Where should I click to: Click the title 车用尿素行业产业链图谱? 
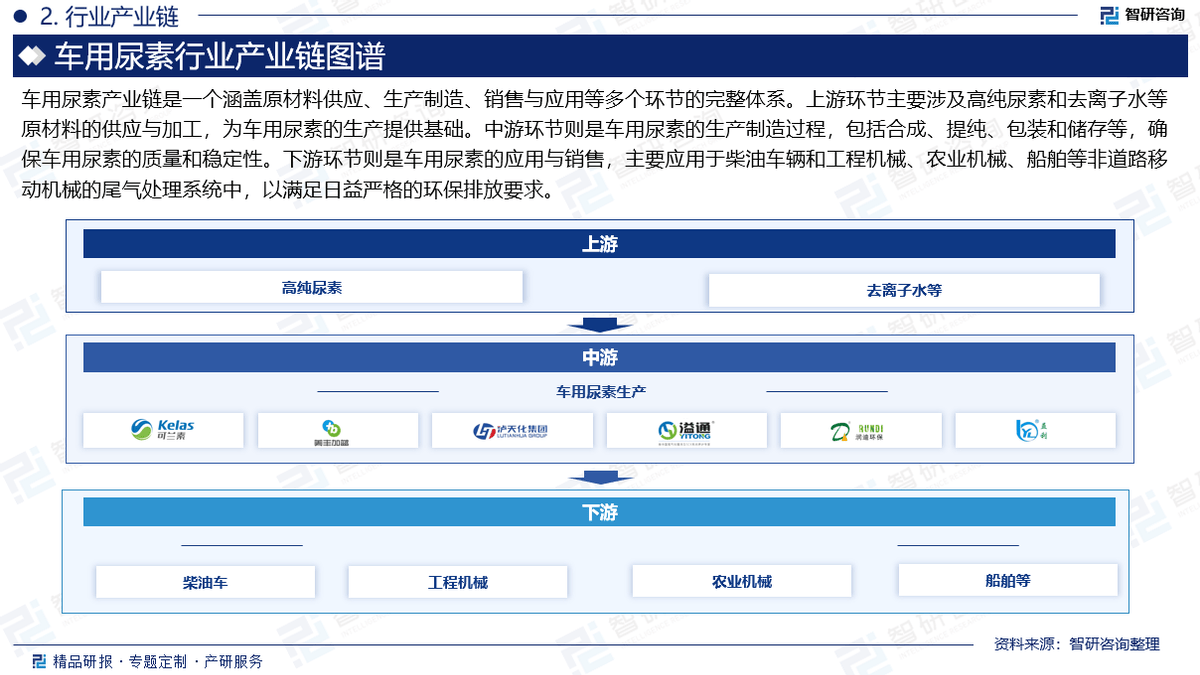[x=219, y=56]
